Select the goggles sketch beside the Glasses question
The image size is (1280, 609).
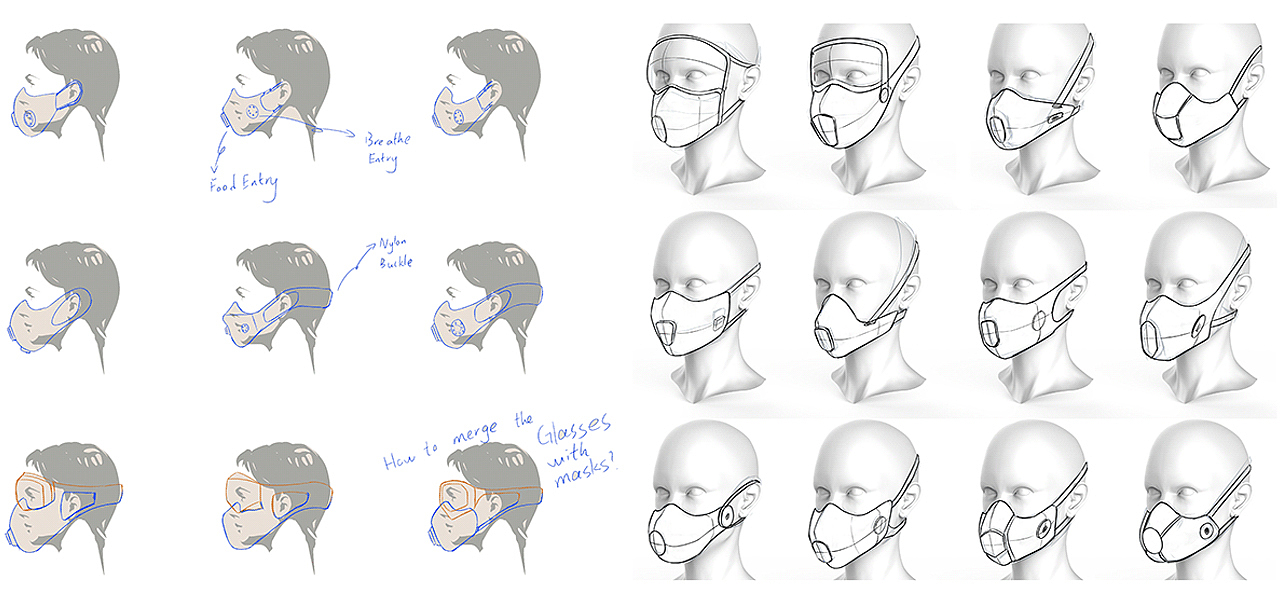click(x=487, y=510)
